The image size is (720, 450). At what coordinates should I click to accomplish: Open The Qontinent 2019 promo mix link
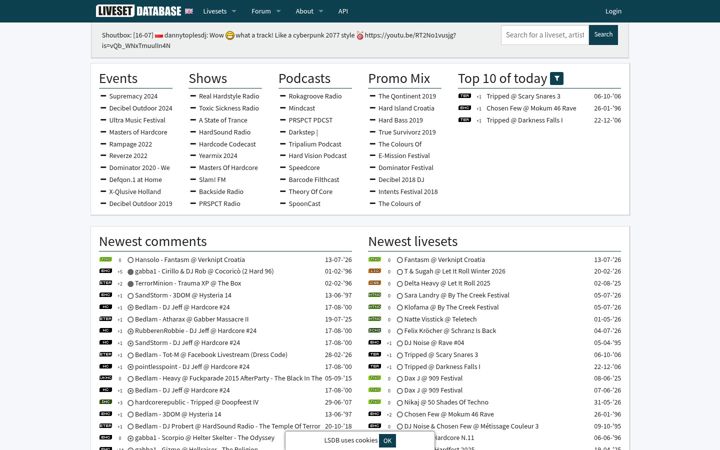(x=407, y=96)
